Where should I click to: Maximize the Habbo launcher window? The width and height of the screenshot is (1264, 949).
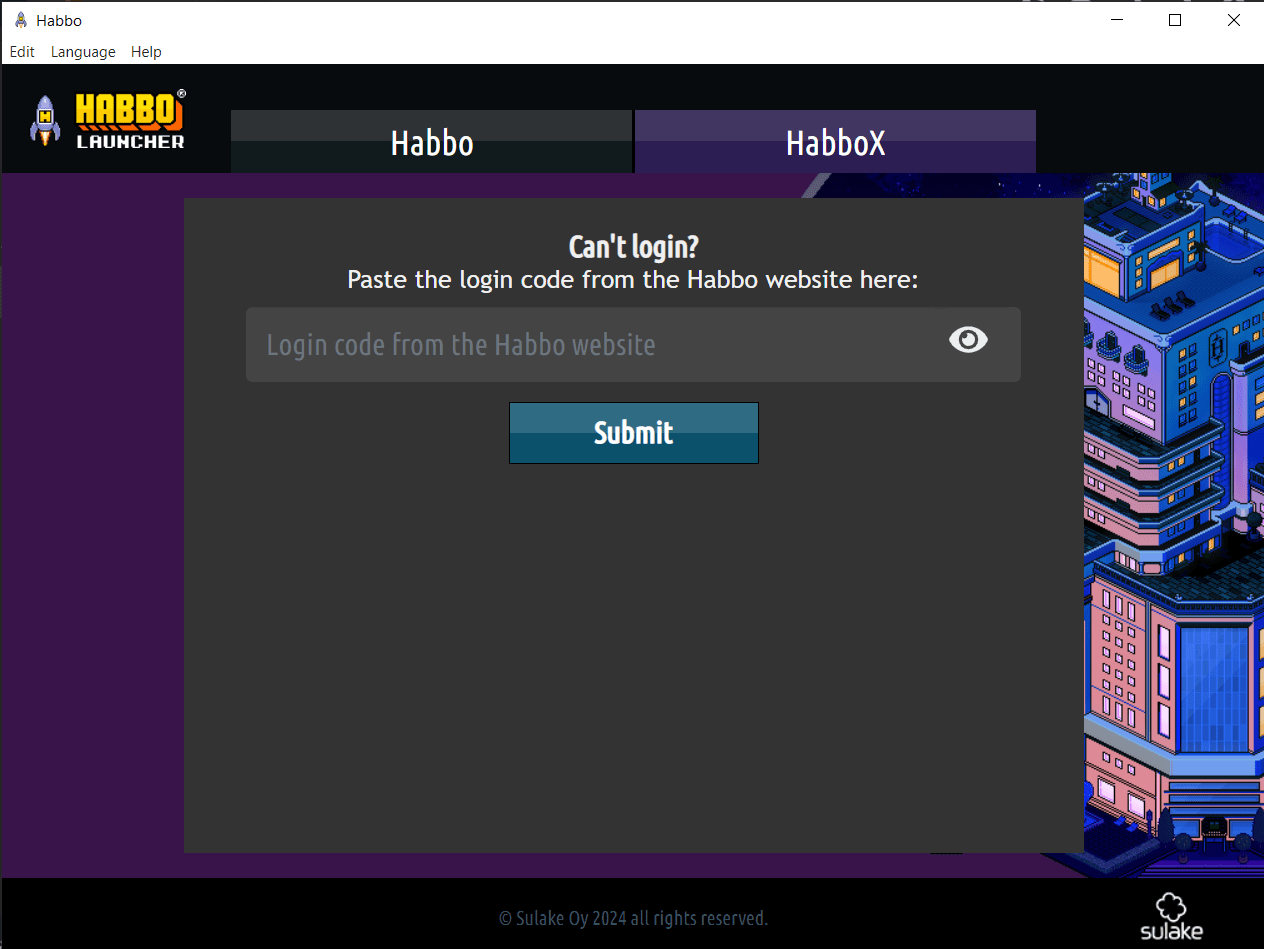[1175, 20]
